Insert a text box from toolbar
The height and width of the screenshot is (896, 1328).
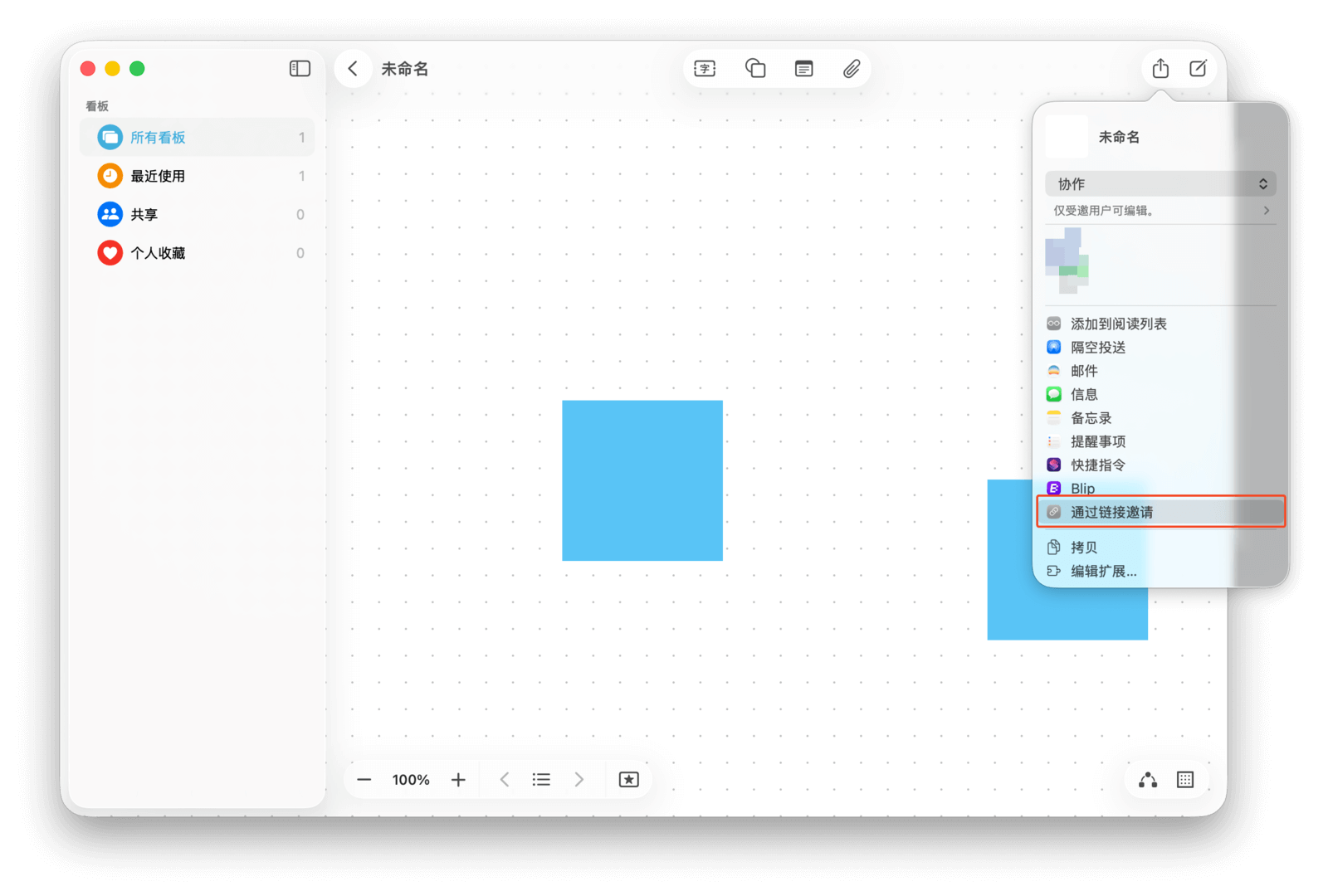click(705, 69)
